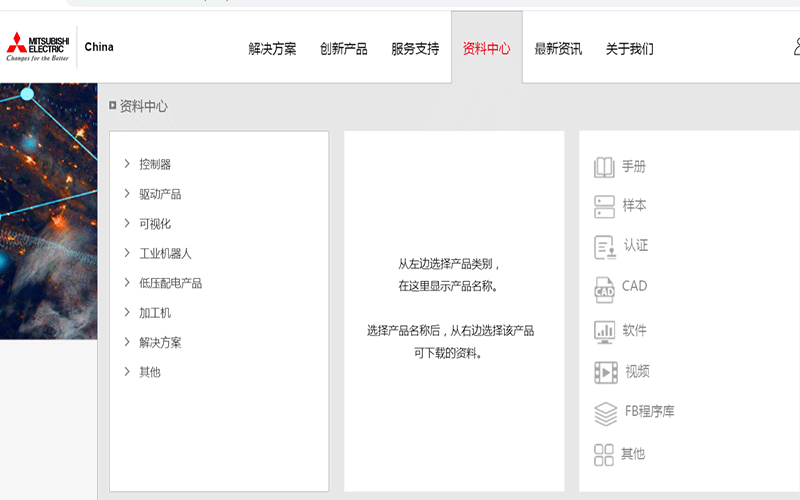Click the 软件 software chart icon
This screenshot has width=800, height=500.
(604, 331)
